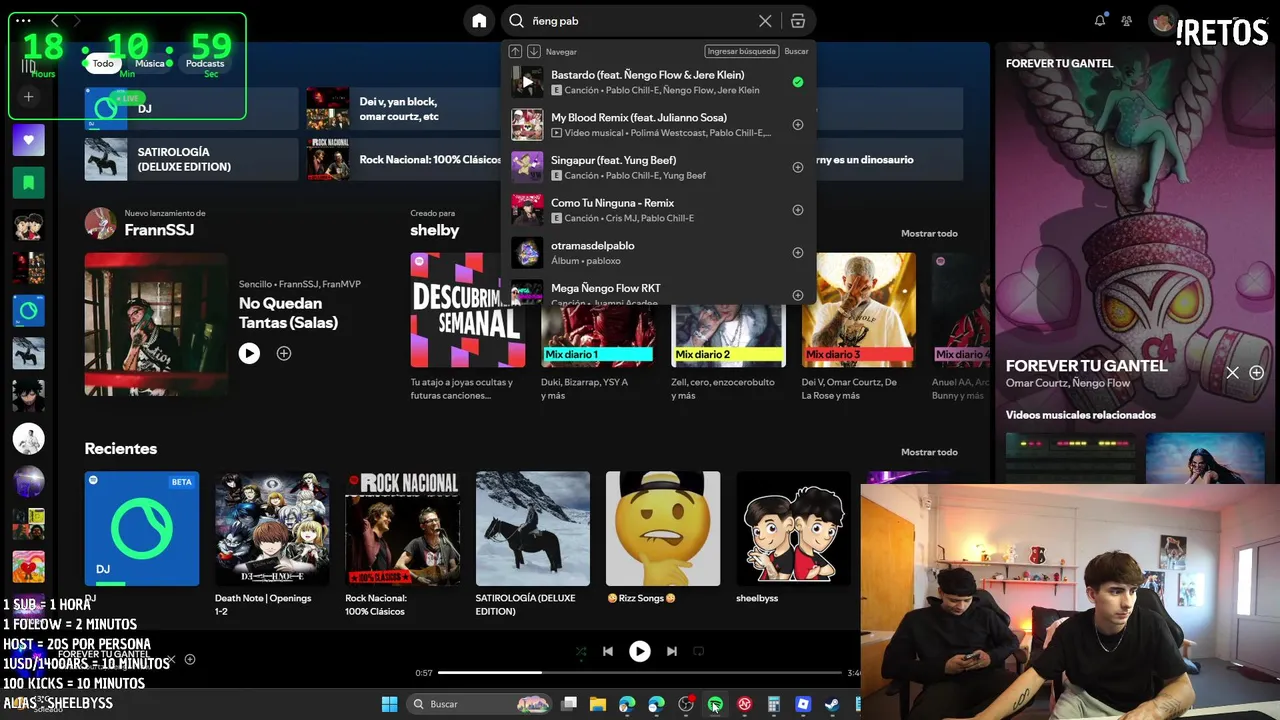1280x720 pixels.
Task: Open the green bookmark episodes tile
Action: [28, 183]
